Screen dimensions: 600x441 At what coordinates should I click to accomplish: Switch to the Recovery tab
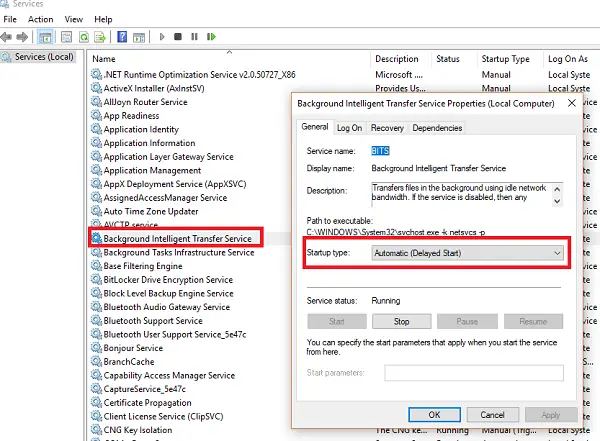pyautogui.click(x=387, y=128)
